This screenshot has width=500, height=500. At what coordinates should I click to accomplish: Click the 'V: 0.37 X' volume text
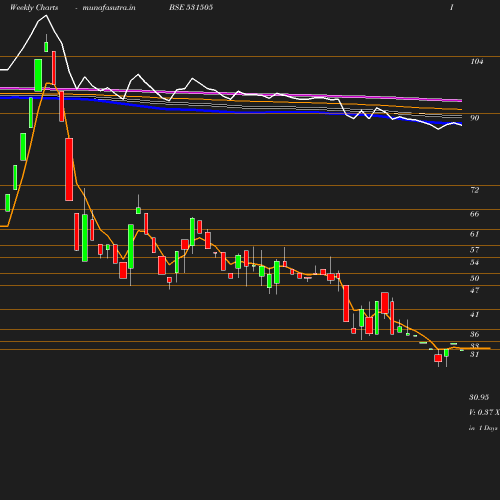pyautogui.click(x=484, y=412)
